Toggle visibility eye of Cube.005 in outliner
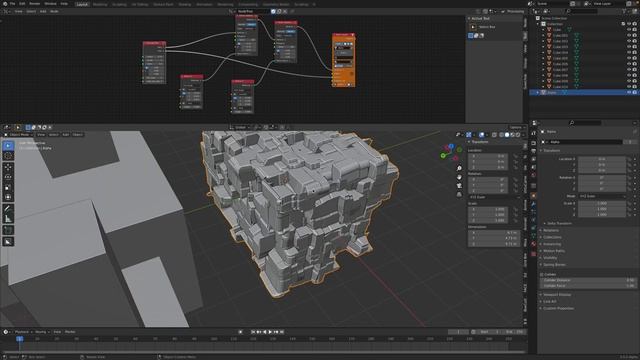This screenshot has width=640, height=360. pyautogui.click(x=629, y=58)
